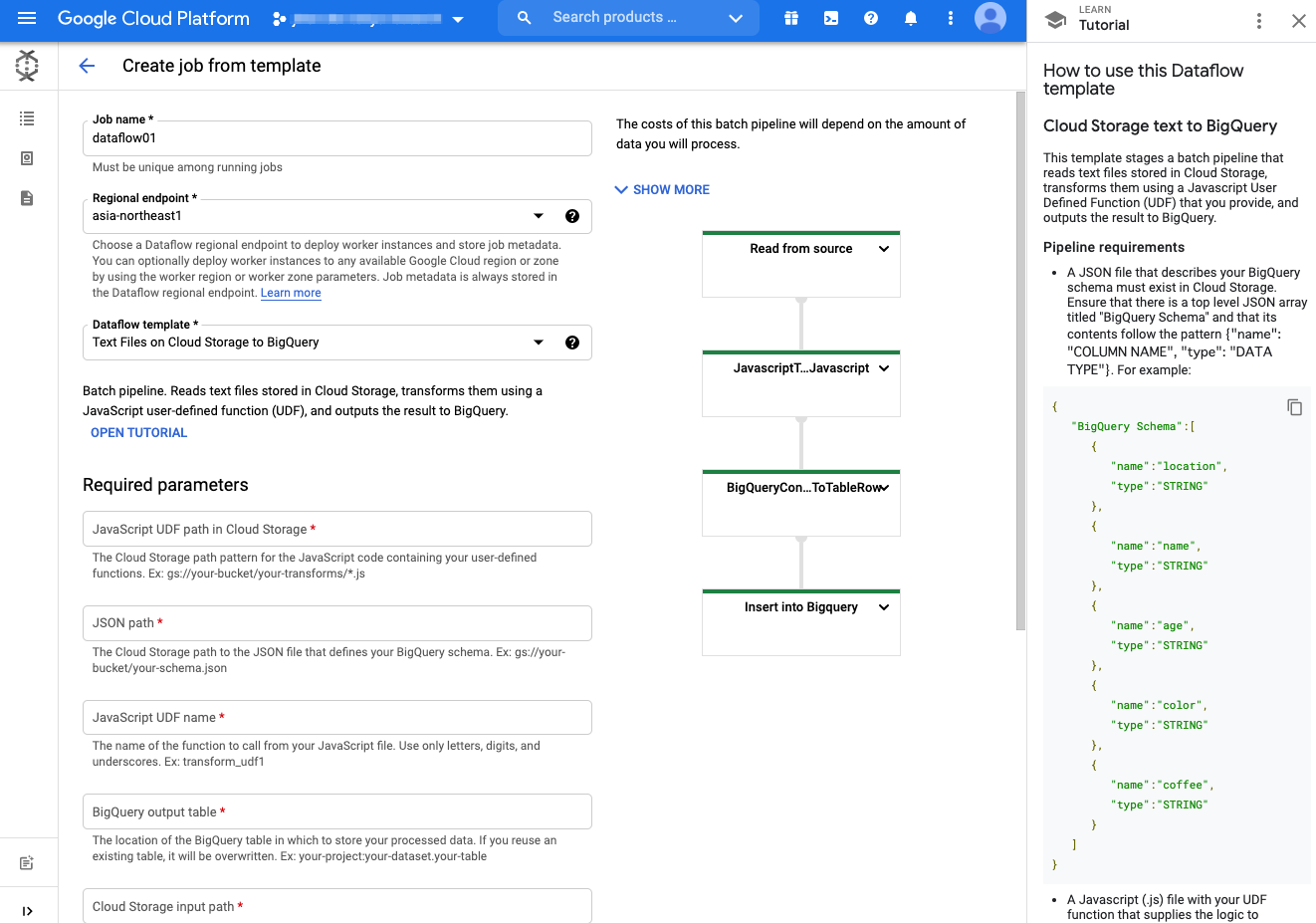Click the gift free trial icon
Viewport: 1316px width, 923px height.
pyautogui.click(x=791, y=18)
